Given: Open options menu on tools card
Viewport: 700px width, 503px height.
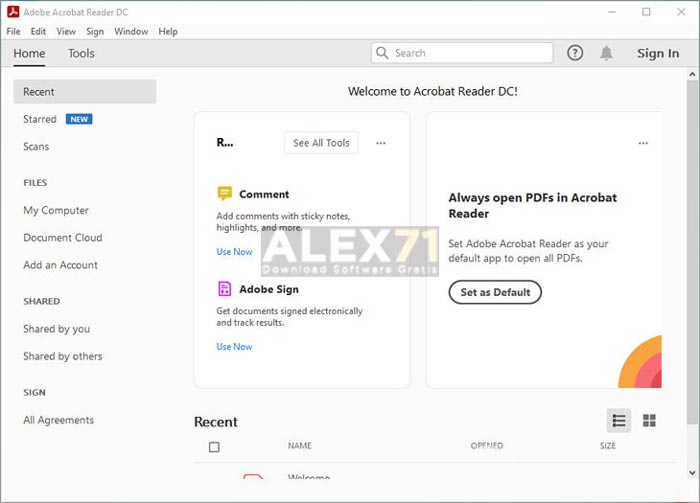Looking at the screenshot, I should (380, 143).
